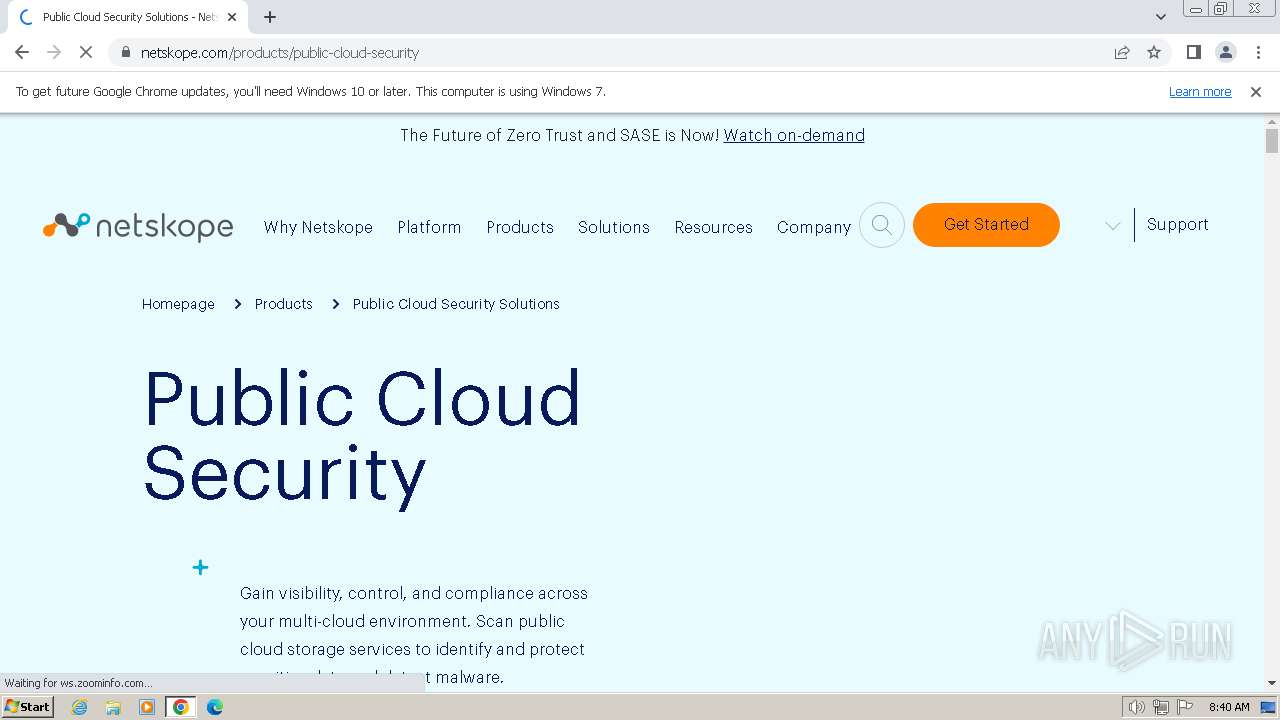The image size is (1280, 720).
Task: Open Internet Explorer from taskbar
Action: [80, 707]
